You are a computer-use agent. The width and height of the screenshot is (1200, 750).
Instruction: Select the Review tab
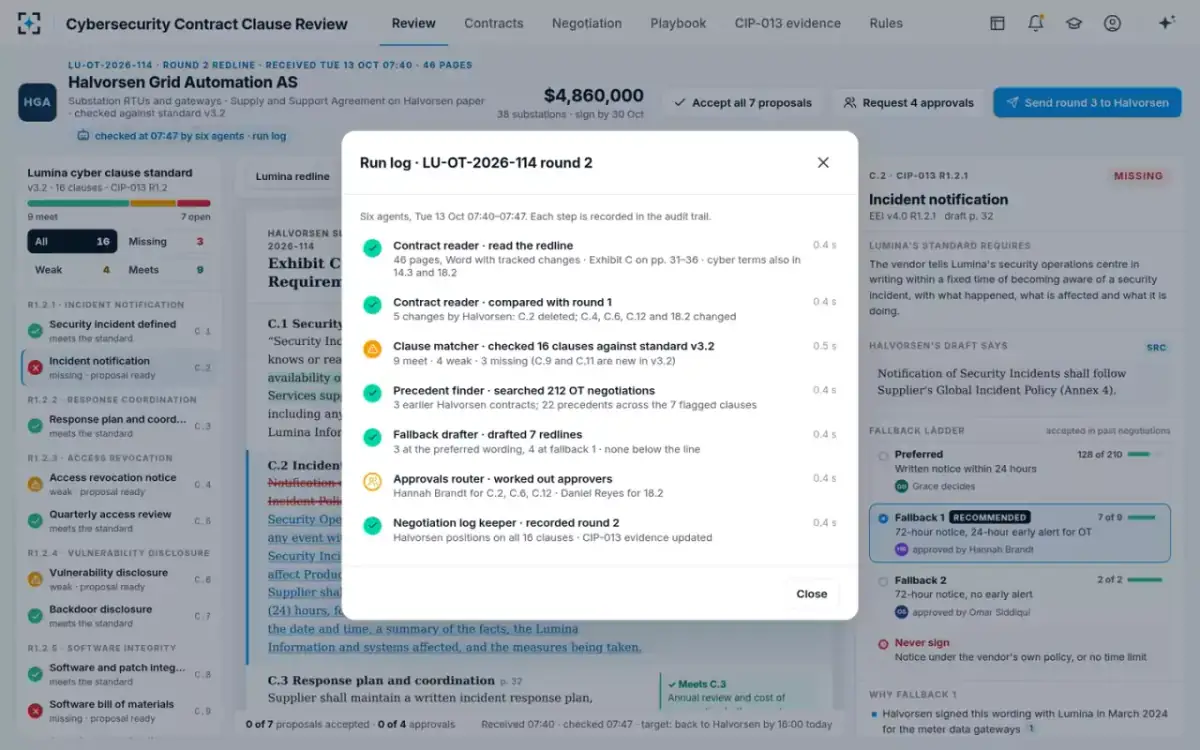414,23
